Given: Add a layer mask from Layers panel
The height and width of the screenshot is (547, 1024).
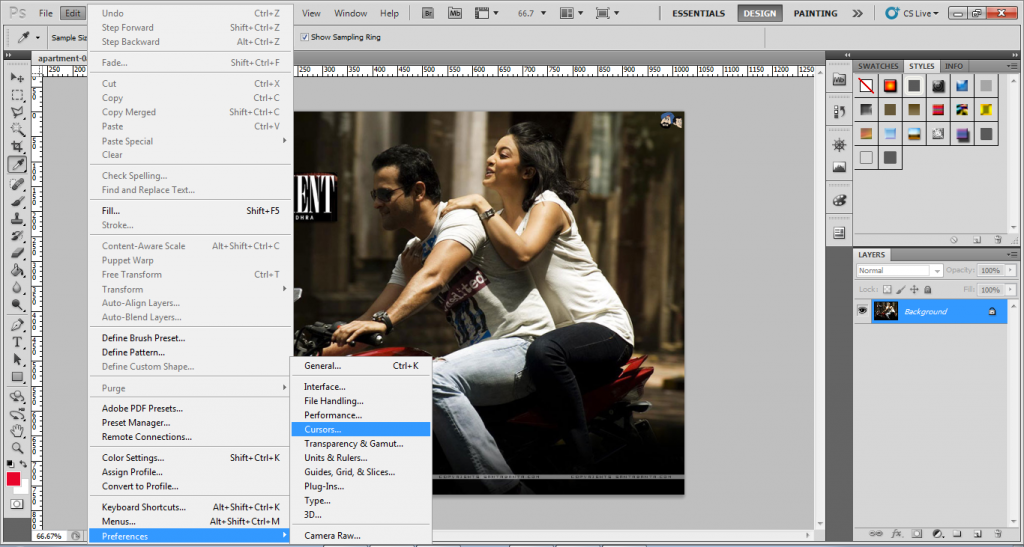Looking at the screenshot, I should (x=917, y=534).
